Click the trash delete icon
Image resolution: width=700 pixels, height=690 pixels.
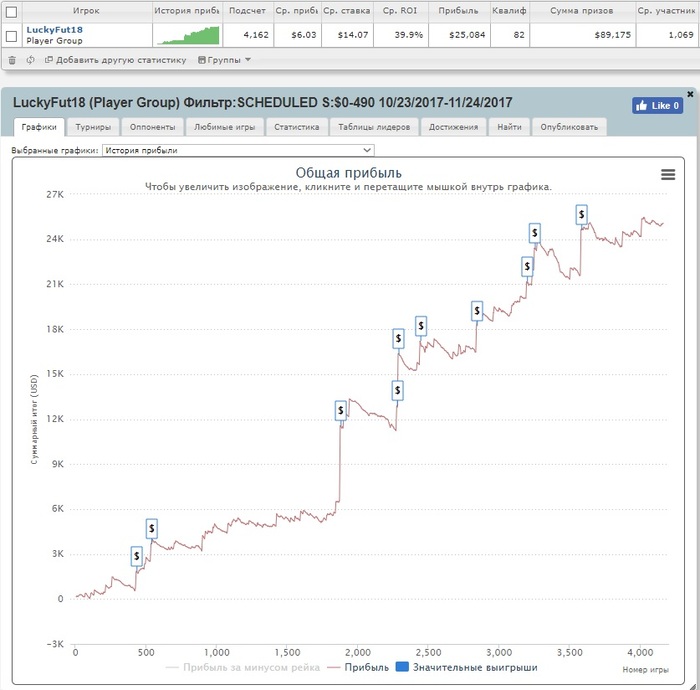(x=12, y=60)
